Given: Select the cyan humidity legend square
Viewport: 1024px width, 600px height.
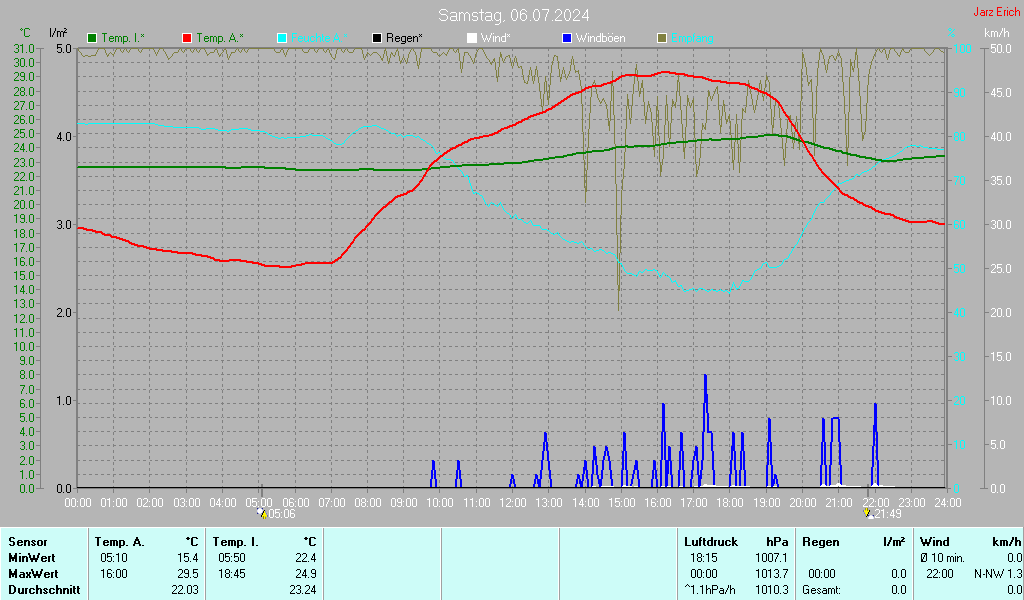Looking at the screenshot, I should [282, 38].
